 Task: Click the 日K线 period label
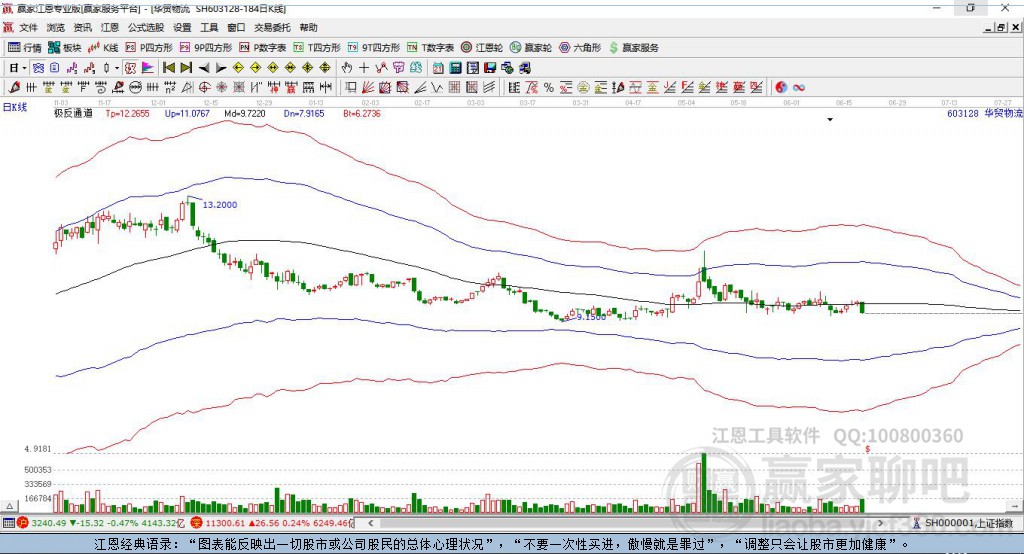[15, 107]
